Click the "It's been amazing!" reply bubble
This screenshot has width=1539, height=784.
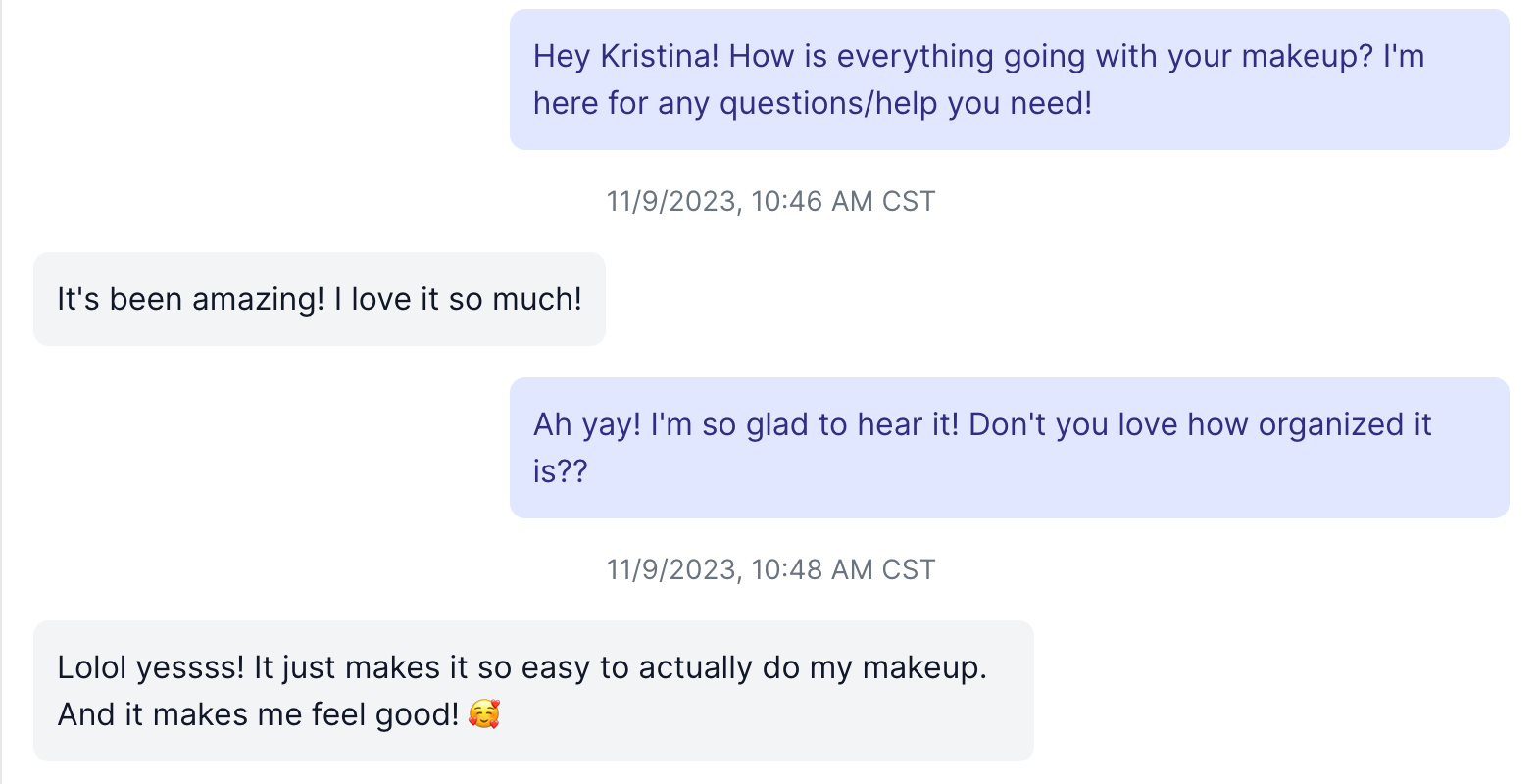[319, 299]
